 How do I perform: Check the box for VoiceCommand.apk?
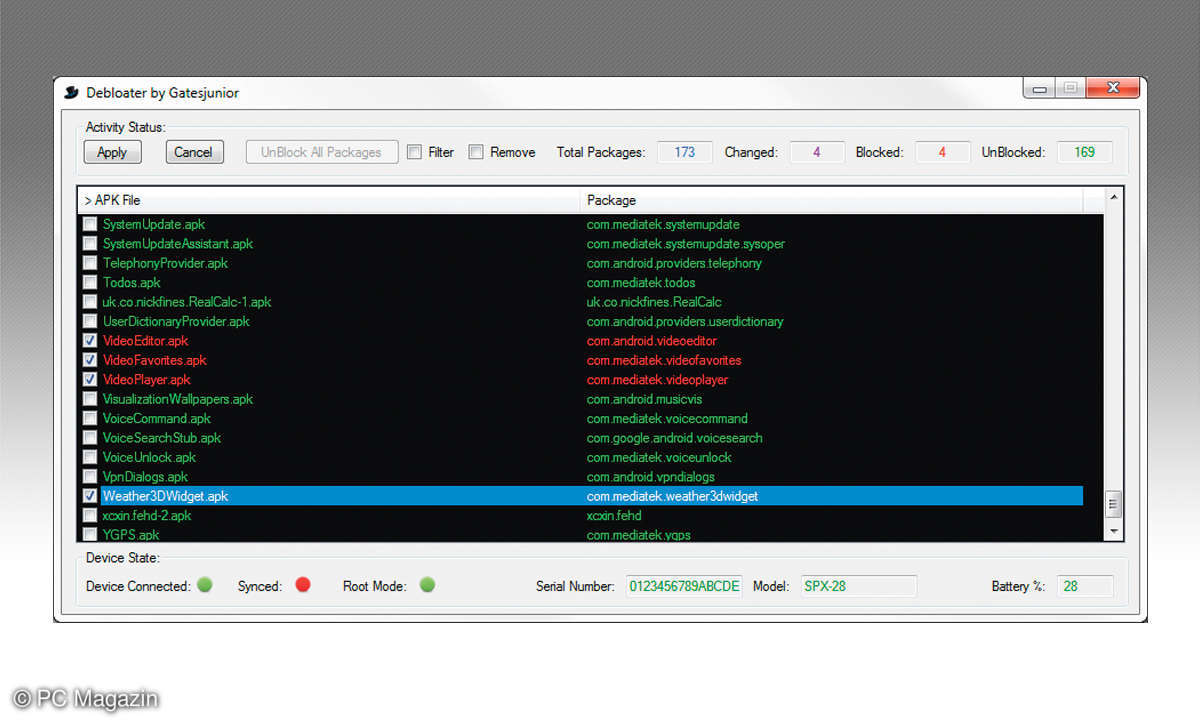90,418
